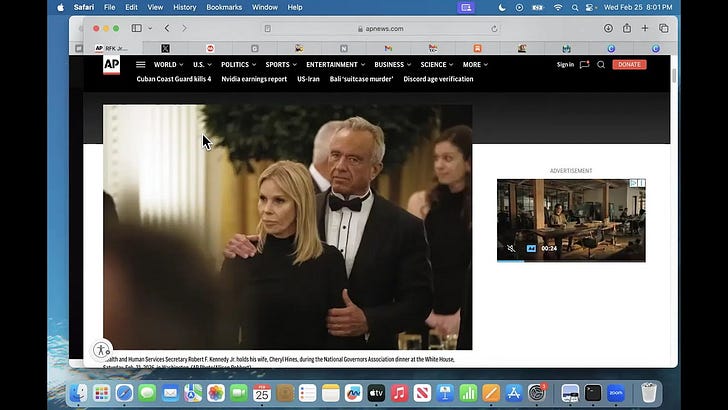This screenshot has height=410, width=728.
Task: Click the ad video progress bar
Action: pos(571,261)
